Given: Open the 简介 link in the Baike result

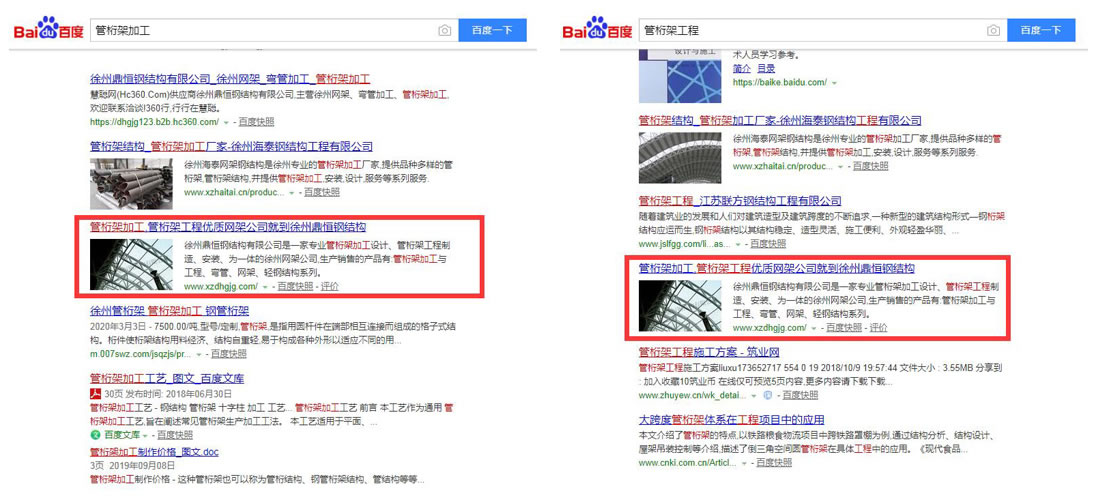Looking at the screenshot, I should coord(741,68).
